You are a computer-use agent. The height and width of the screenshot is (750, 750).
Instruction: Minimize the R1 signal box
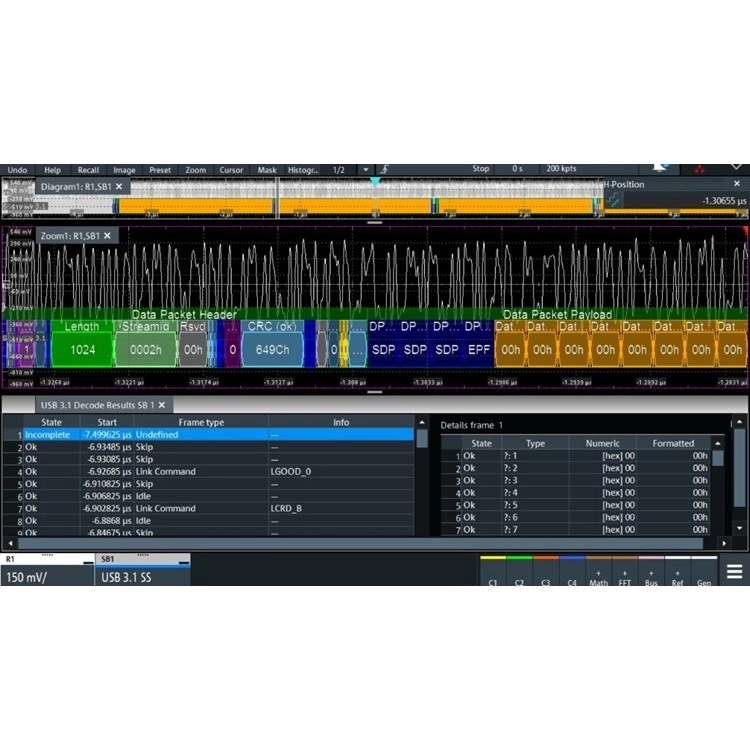[x=88, y=562]
